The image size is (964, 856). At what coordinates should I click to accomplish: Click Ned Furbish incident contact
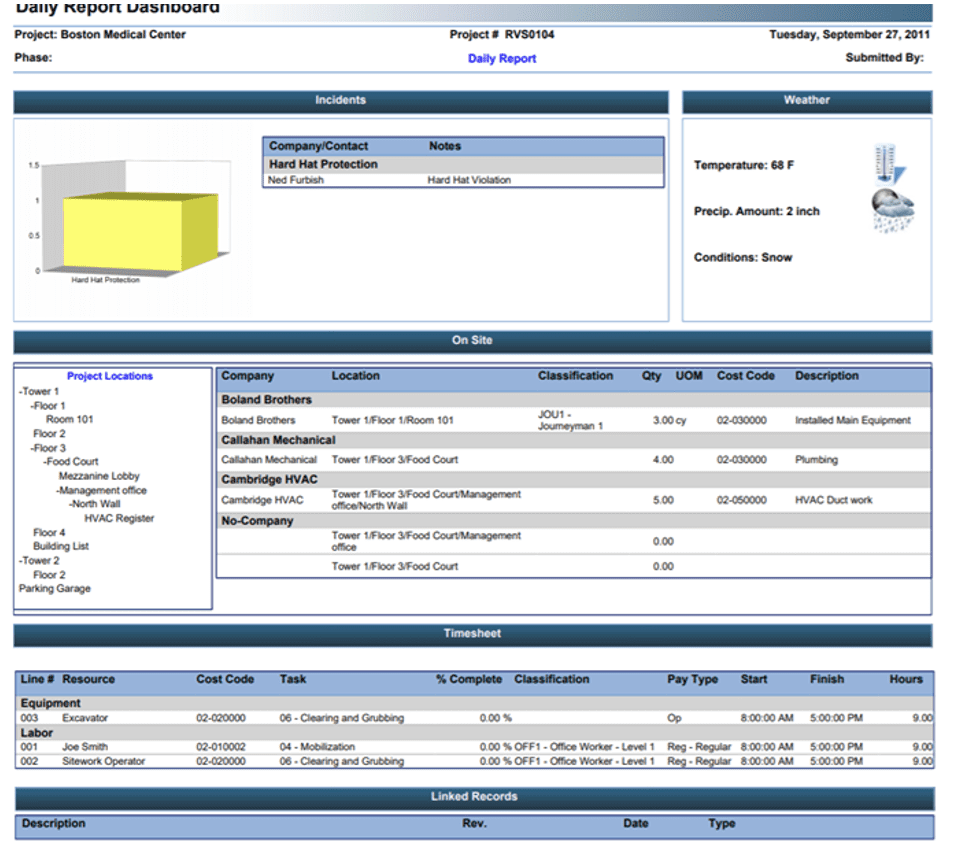(x=296, y=180)
